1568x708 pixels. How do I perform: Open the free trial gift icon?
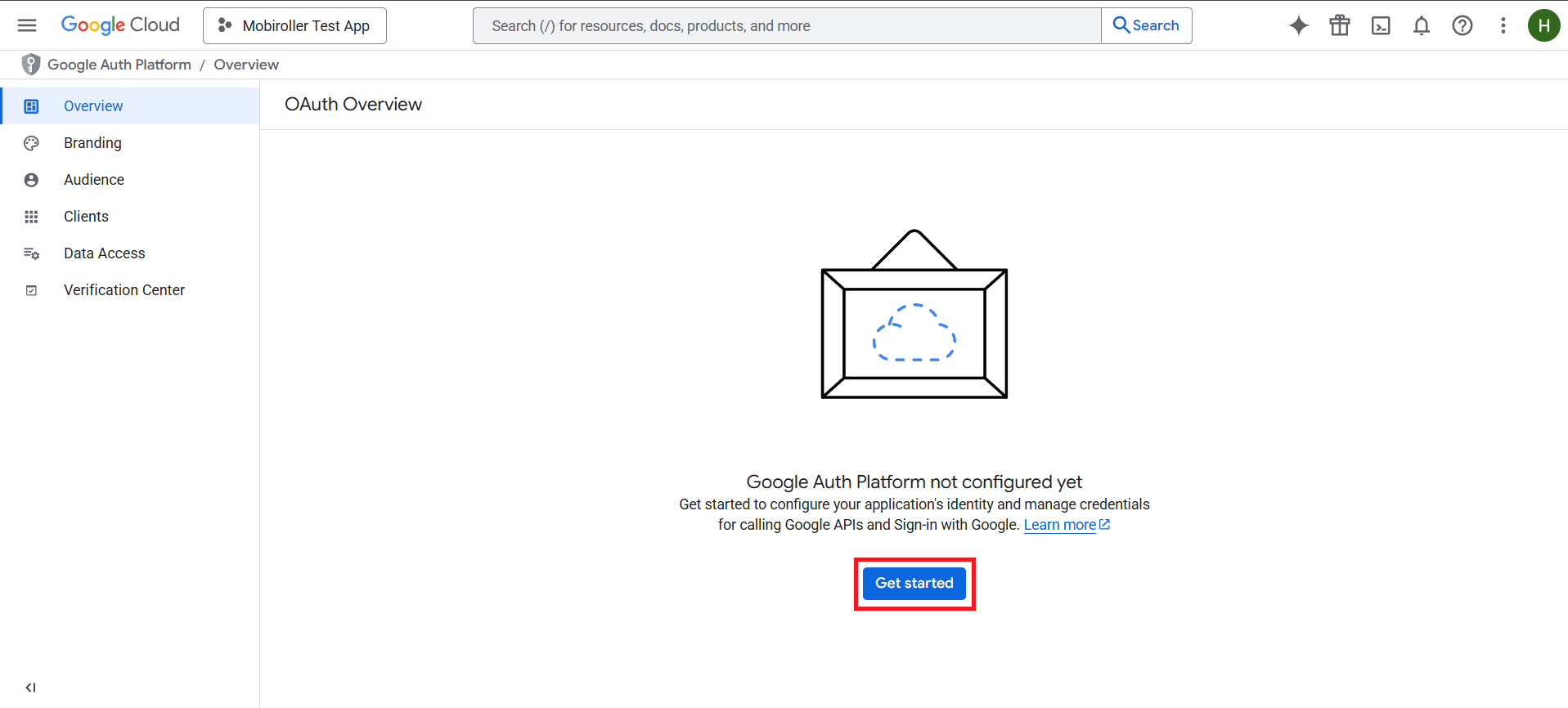point(1340,25)
